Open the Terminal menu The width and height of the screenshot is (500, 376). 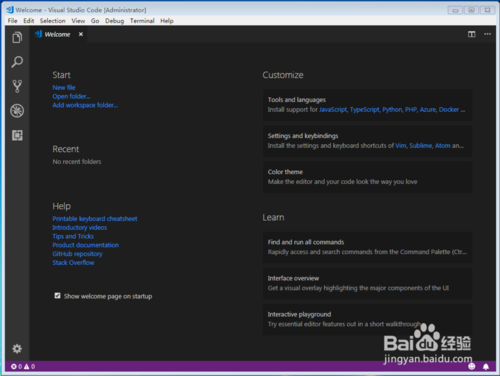tap(142, 21)
